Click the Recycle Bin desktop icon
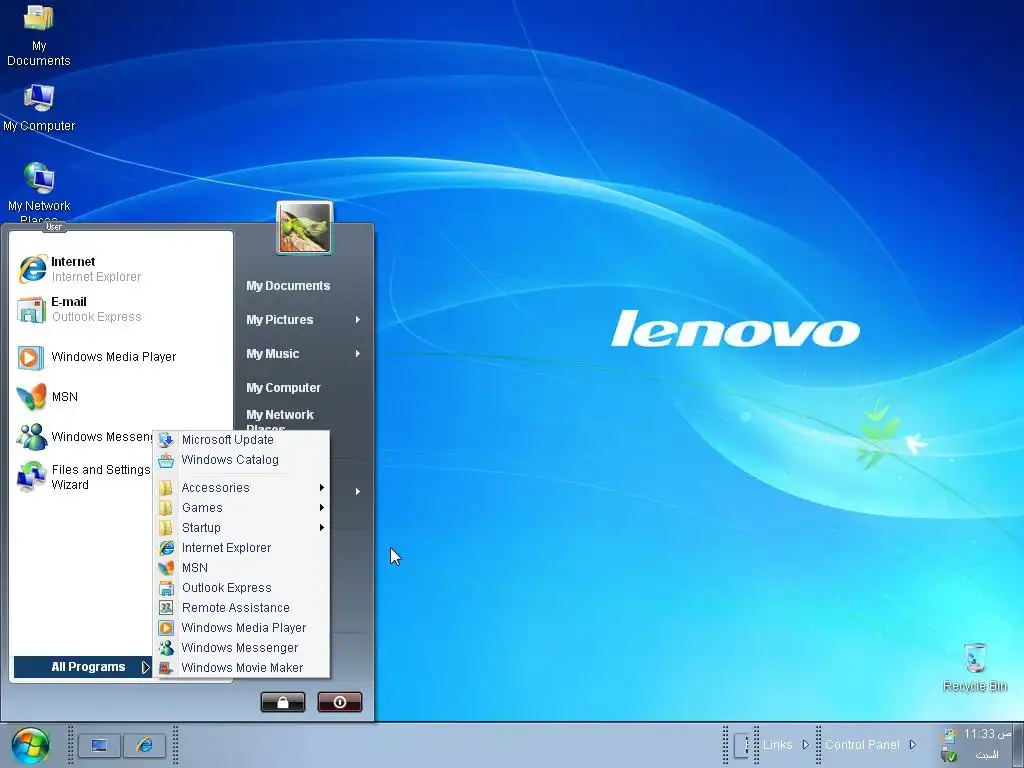 [x=974, y=667]
